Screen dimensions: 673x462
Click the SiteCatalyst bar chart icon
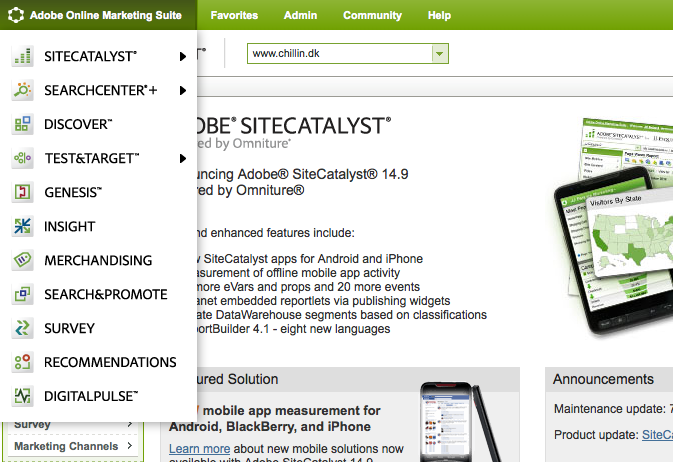point(22,56)
